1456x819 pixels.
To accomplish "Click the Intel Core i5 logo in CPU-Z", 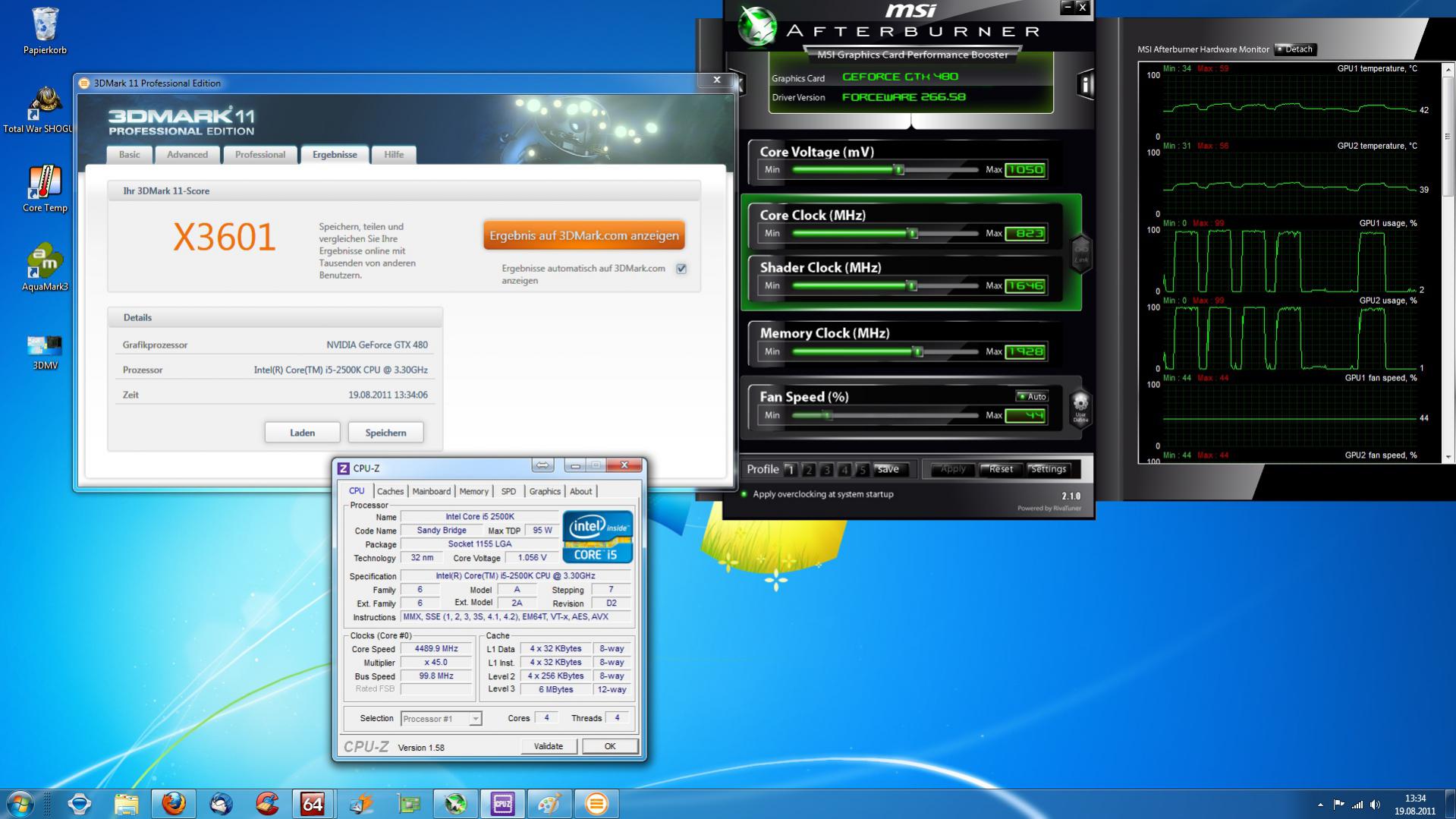I will pos(597,537).
